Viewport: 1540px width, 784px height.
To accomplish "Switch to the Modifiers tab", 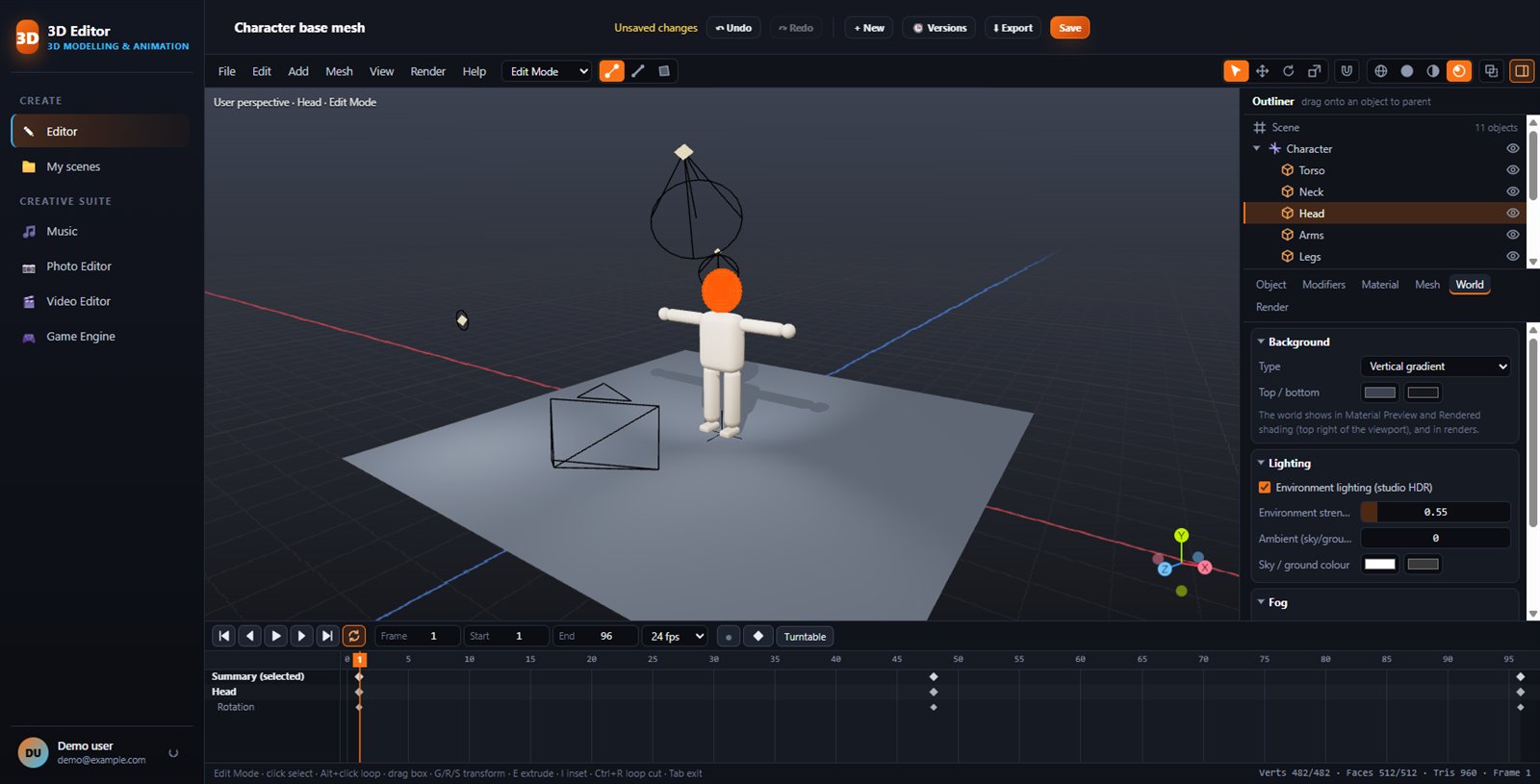I will 1323,285.
